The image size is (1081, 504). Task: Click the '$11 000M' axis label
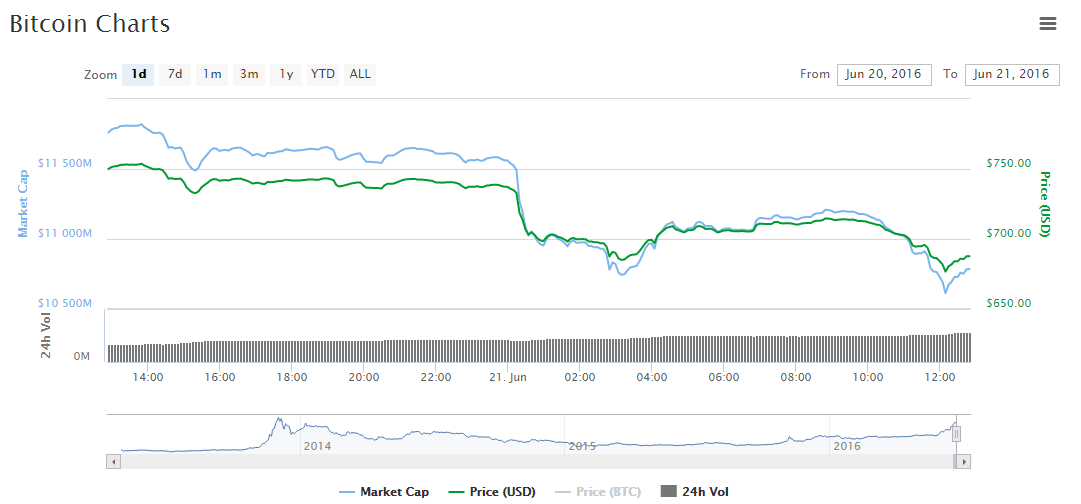tap(65, 233)
